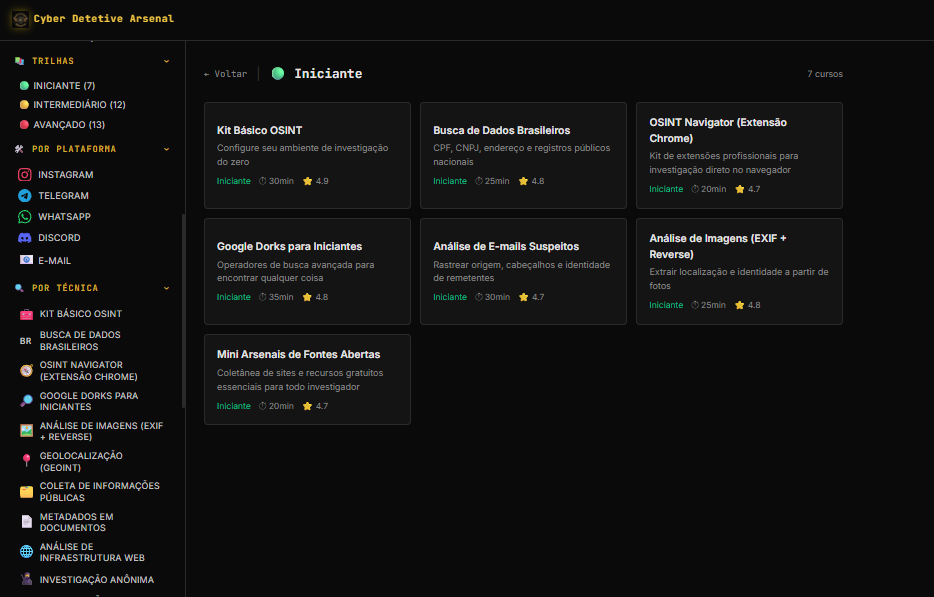Open the Mini Arsenais de Fontes Abertas card

pyautogui.click(x=307, y=380)
